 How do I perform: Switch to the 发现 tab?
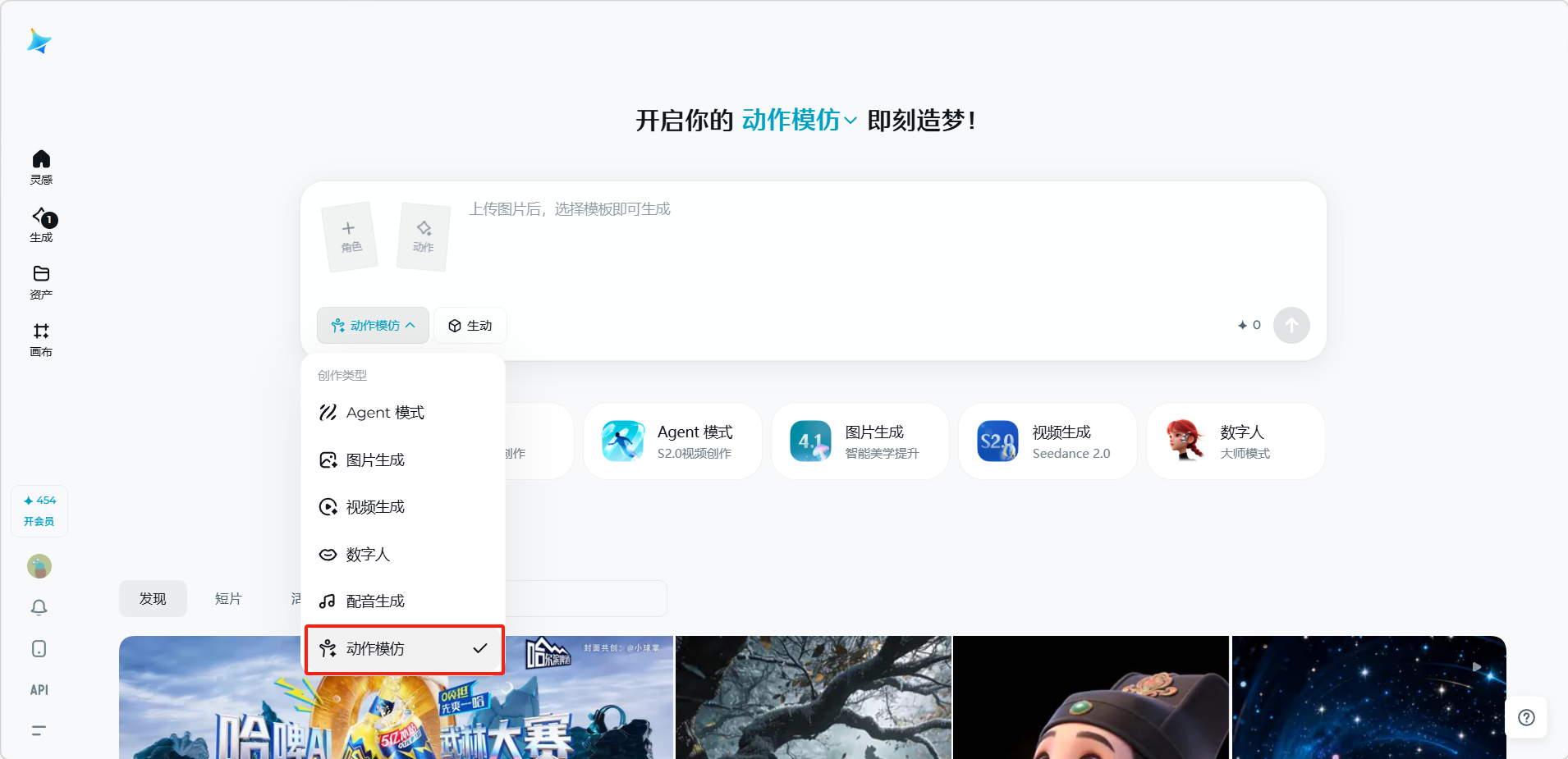tap(153, 599)
